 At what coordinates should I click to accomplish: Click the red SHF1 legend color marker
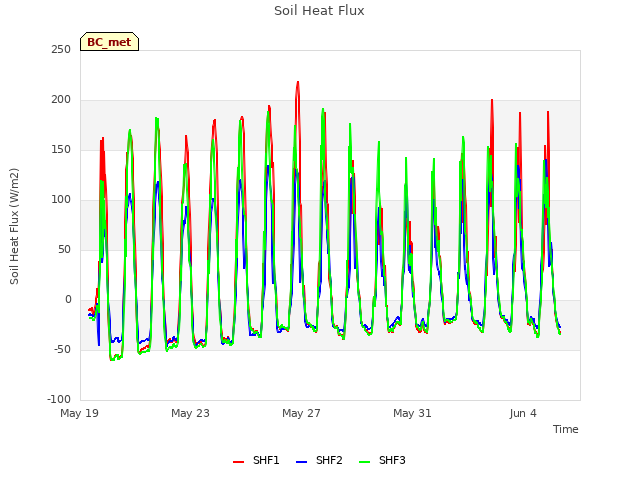[238, 462]
